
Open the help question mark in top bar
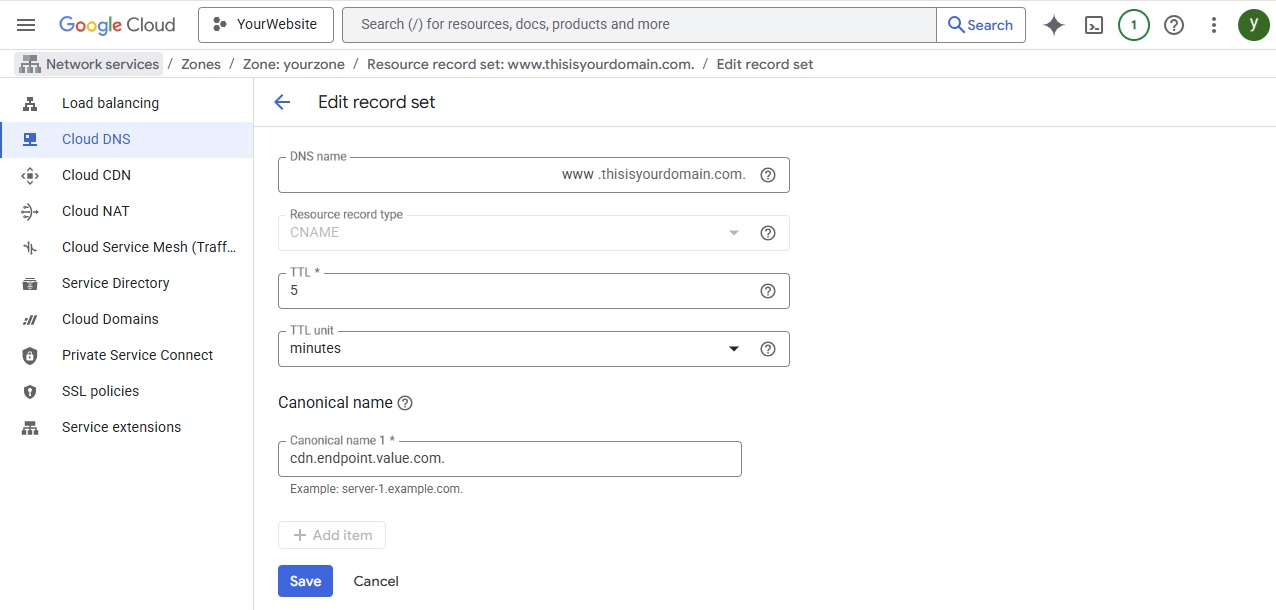1174,25
